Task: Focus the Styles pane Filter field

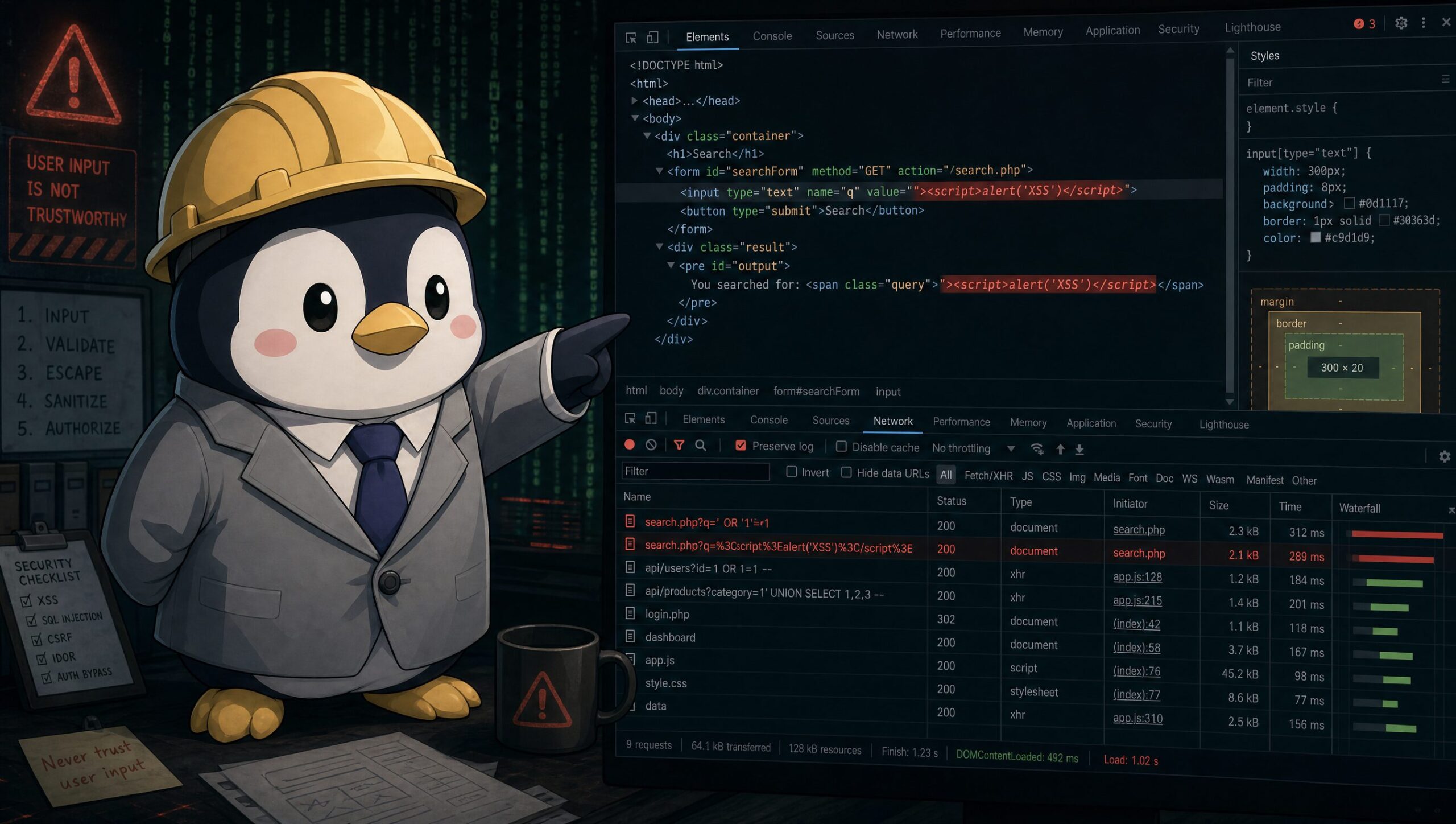Action: 1339,83
